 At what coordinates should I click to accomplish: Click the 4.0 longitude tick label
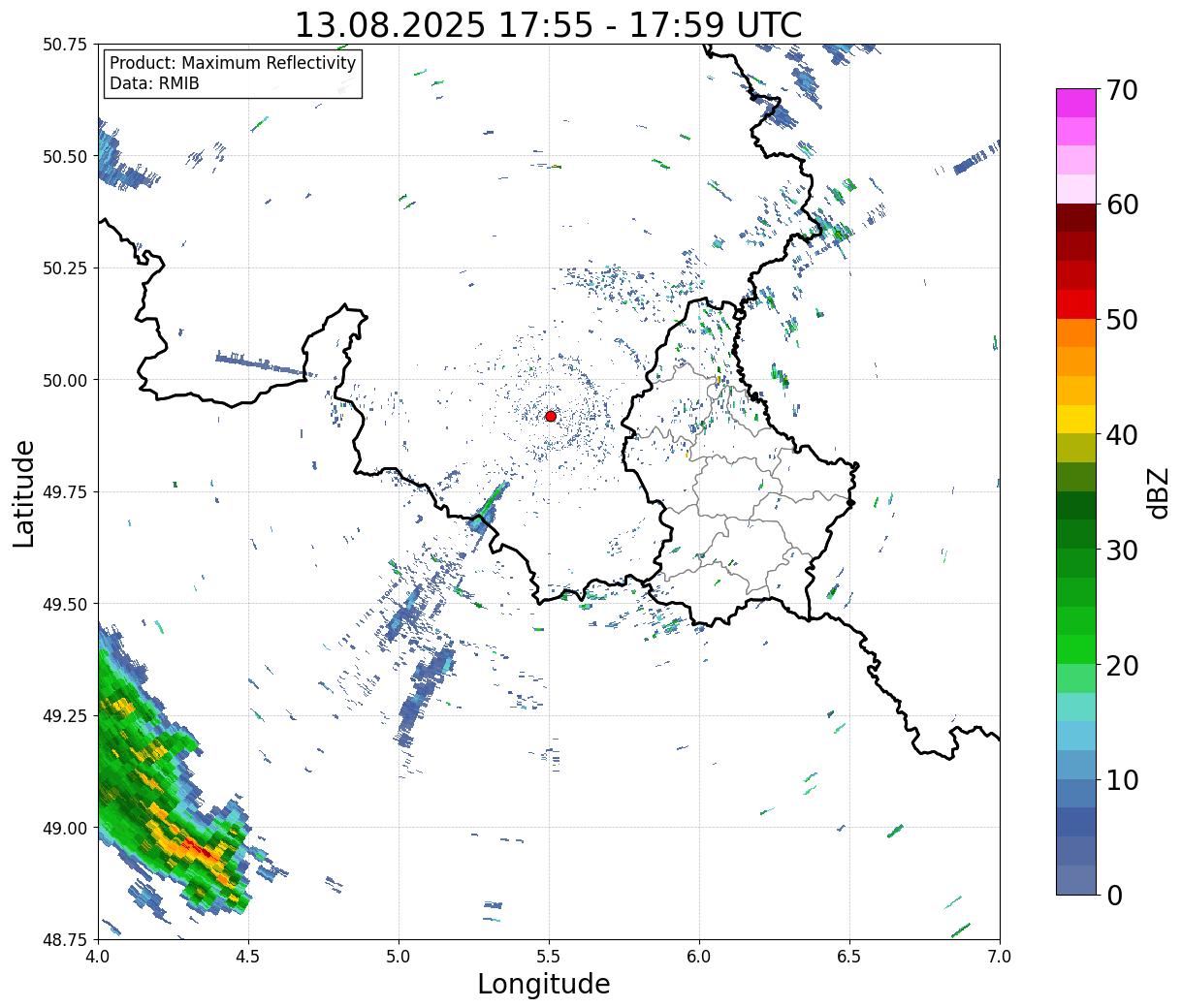tap(98, 957)
